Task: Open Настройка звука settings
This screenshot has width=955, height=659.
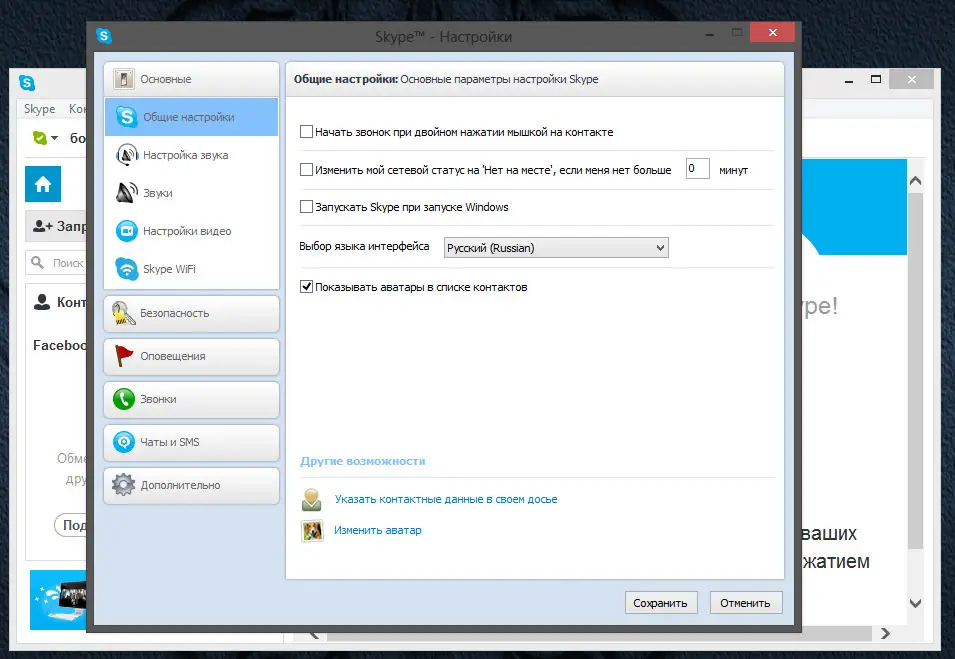Action: pos(191,155)
